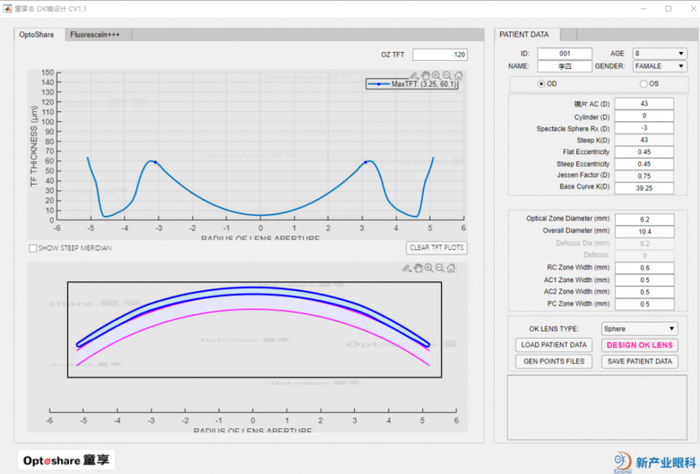Enable the SHOW STEEP MERIDIAN checkbox
The height and width of the screenshot is (474, 700).
point(33,248)
